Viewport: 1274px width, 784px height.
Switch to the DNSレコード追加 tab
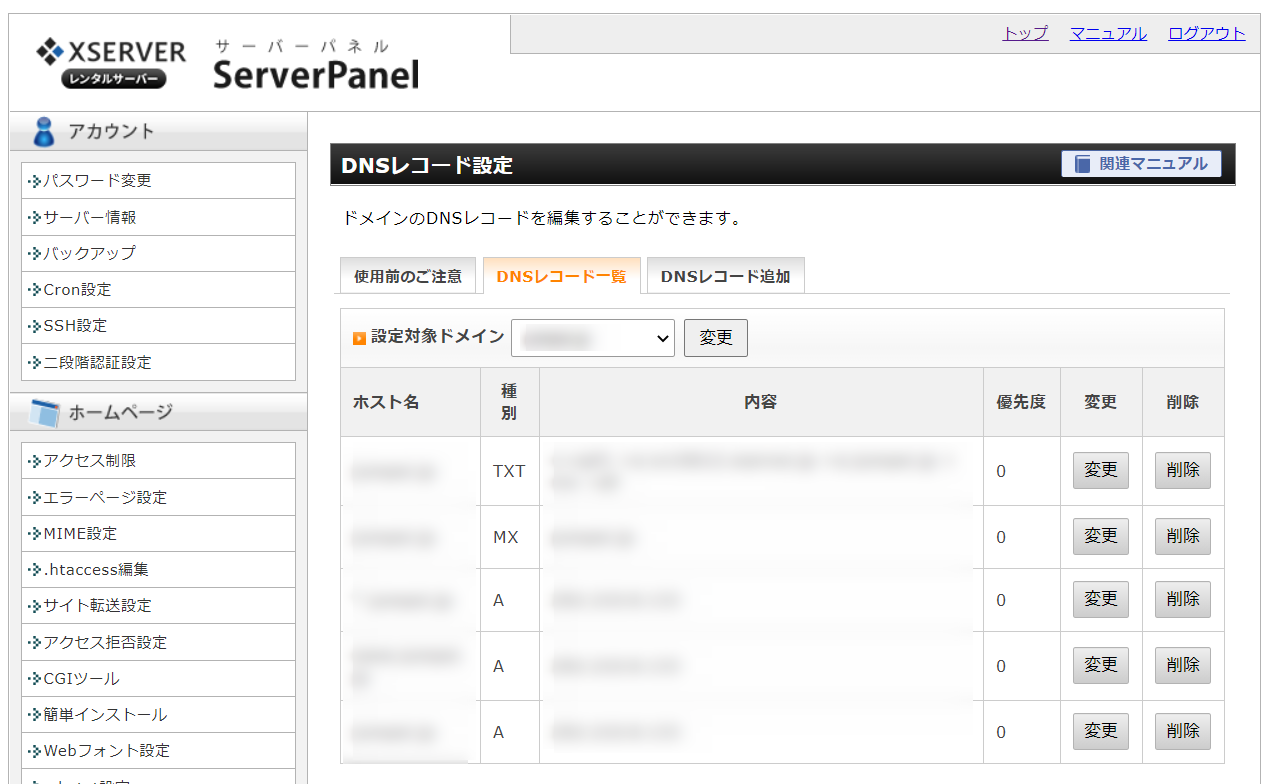point(725,276)
